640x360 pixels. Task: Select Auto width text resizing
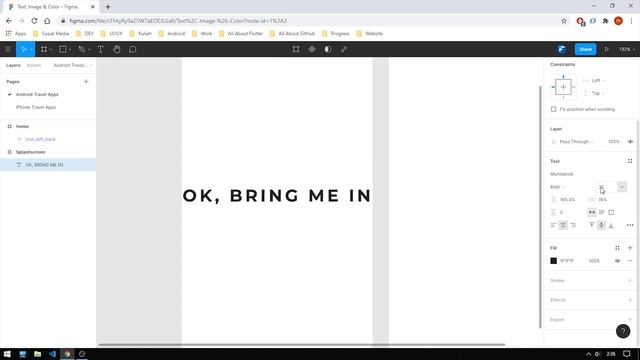coord(591,212)
